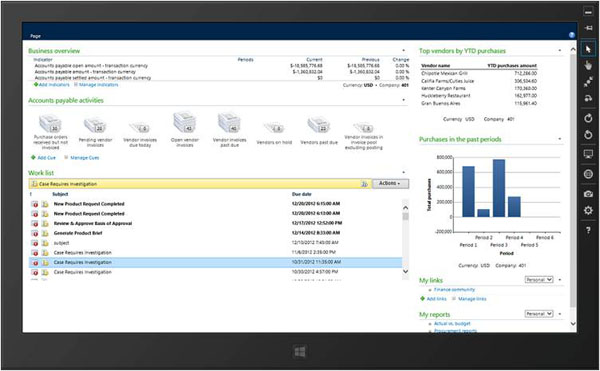Screen dimensions: 600x371
Task: Open the Actions dropdown button in Work list
Action: click(x=390, y=184)
